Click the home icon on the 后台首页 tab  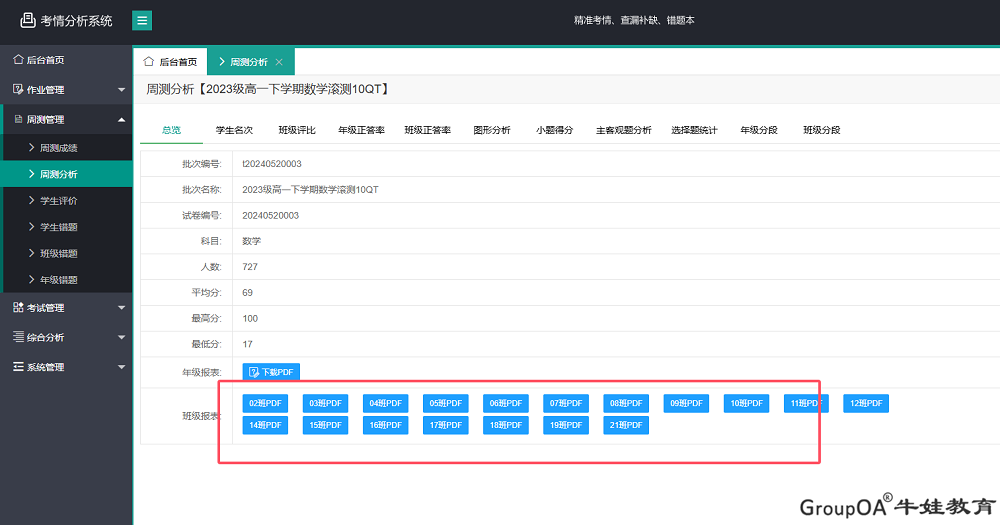click(149, 62)
